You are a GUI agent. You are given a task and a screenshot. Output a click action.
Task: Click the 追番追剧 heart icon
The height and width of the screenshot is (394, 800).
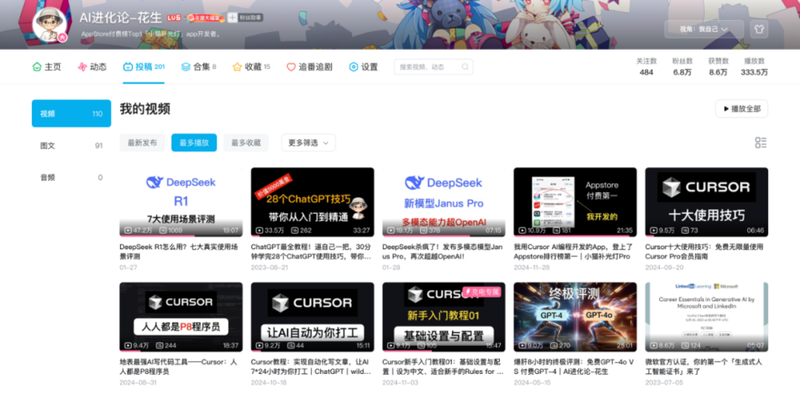[291, 67]
